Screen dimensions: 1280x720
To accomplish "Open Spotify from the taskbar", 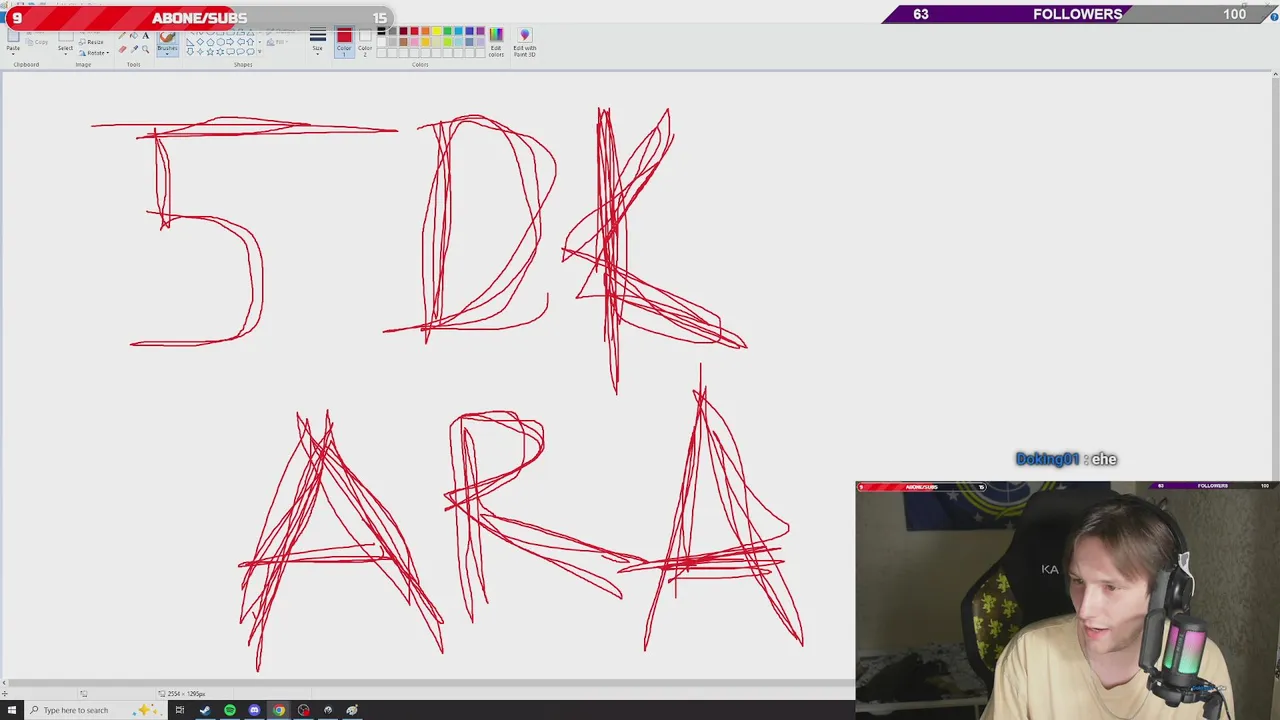I will click(x=230, y=710).
